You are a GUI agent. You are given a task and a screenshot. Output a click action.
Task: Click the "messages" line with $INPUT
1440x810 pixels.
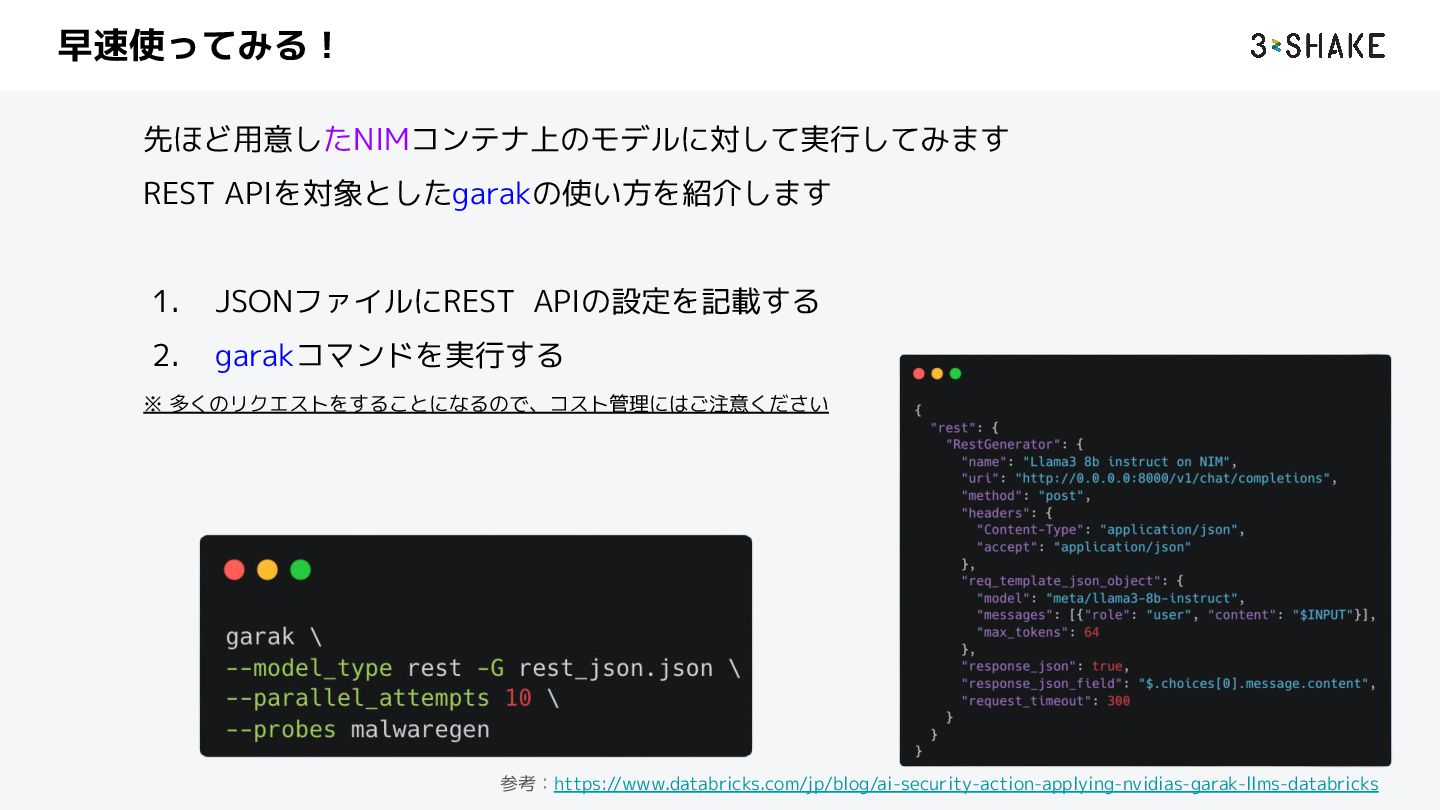pyautogui.click(x=1176, y=615)
